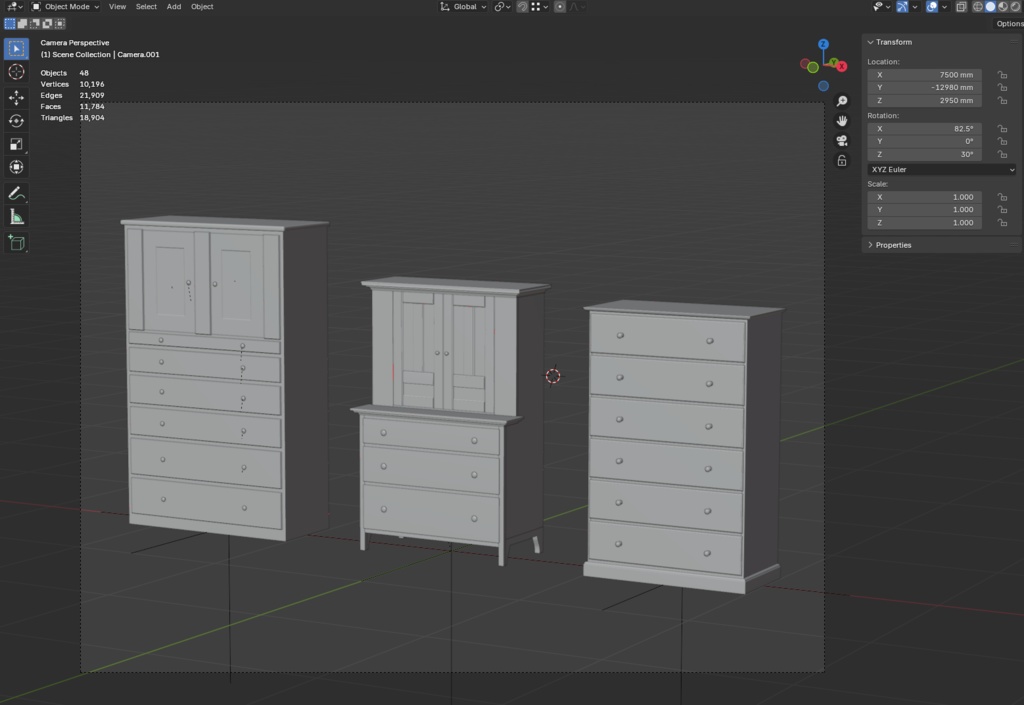This screenshot has height=705, width=1024.
Task: Toggle the snapping magnet button
Action: tap(522, 7)
